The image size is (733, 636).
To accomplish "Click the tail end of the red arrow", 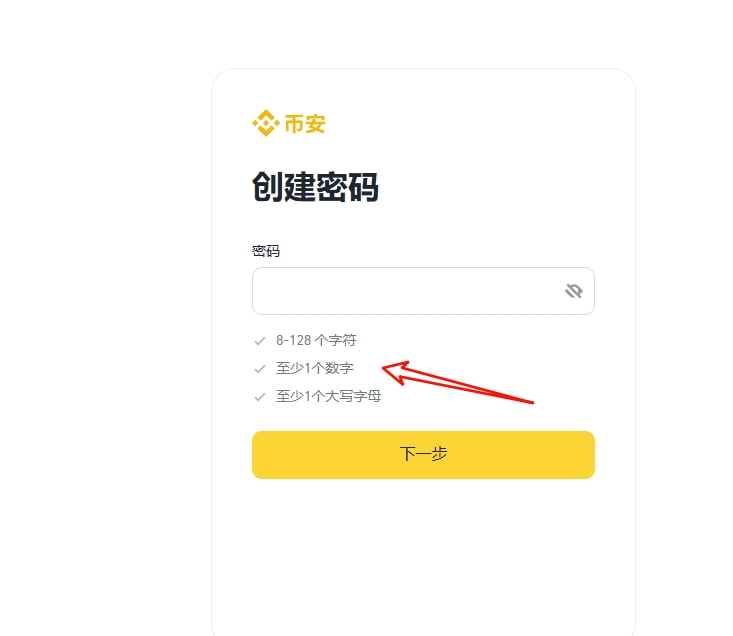I will coord(531,402).
